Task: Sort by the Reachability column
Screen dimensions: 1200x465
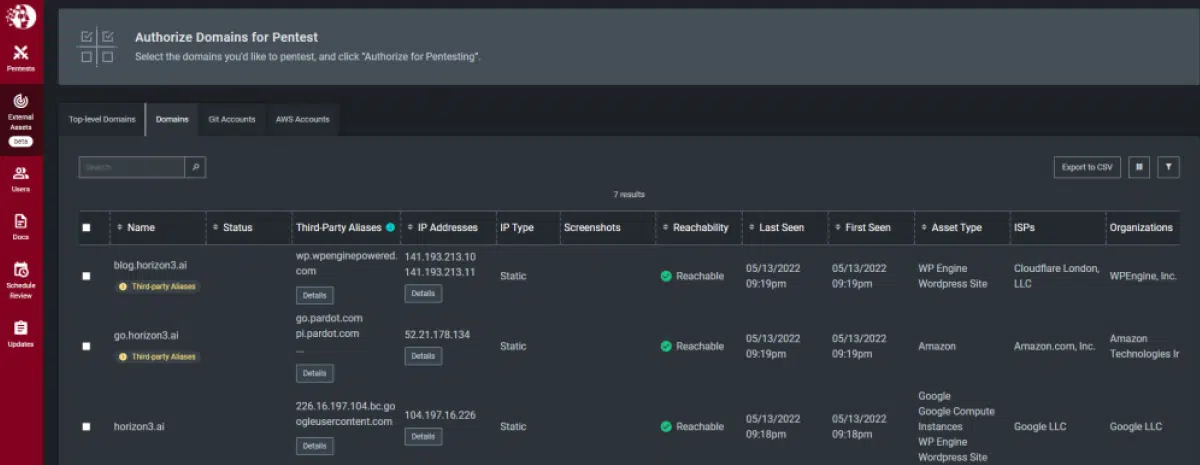Action: (x=694, y=227)
